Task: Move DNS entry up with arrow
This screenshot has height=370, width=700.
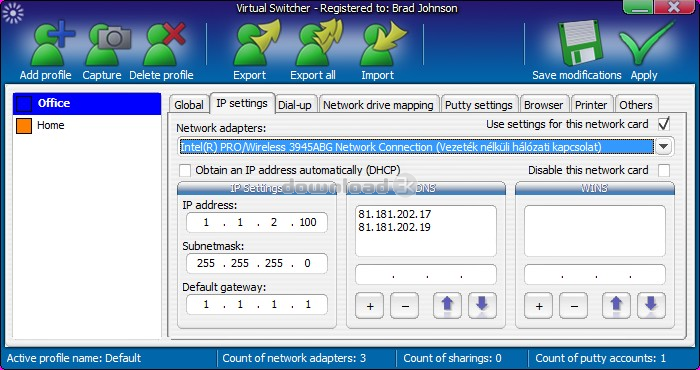Action: [x=447, y=306]
